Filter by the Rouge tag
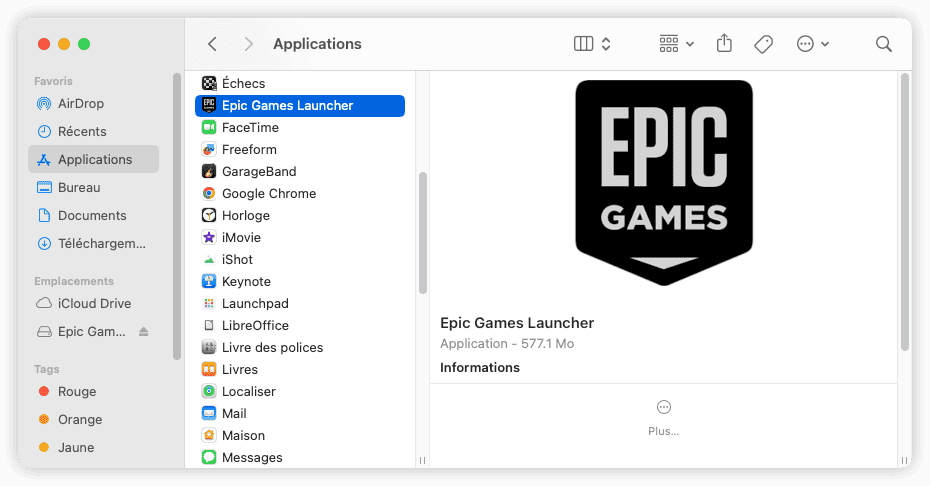The height and width of the screenshot is (486, 930). [x=93, y=392]
